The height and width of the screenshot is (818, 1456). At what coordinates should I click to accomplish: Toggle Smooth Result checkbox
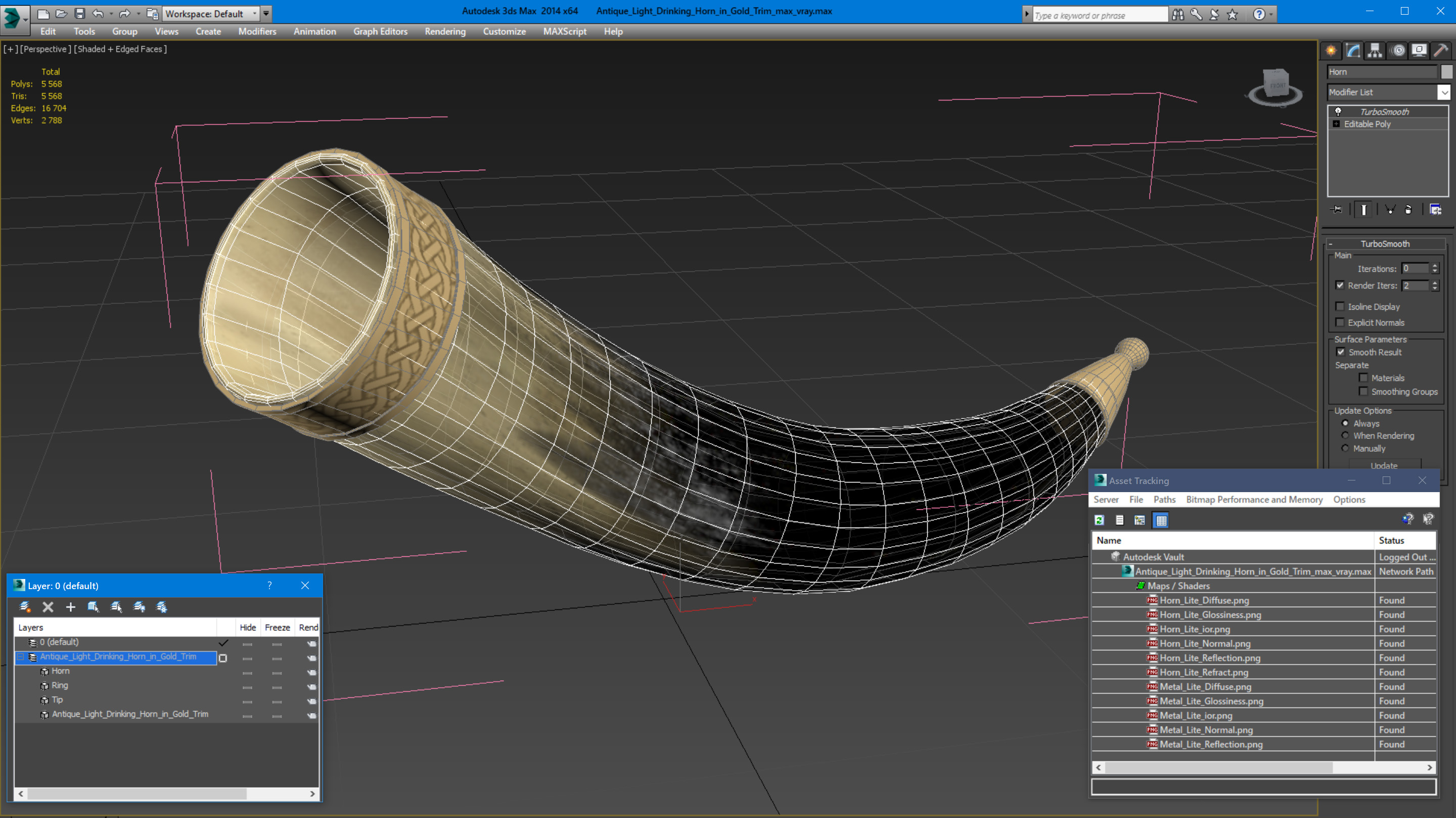(1341, 352)
